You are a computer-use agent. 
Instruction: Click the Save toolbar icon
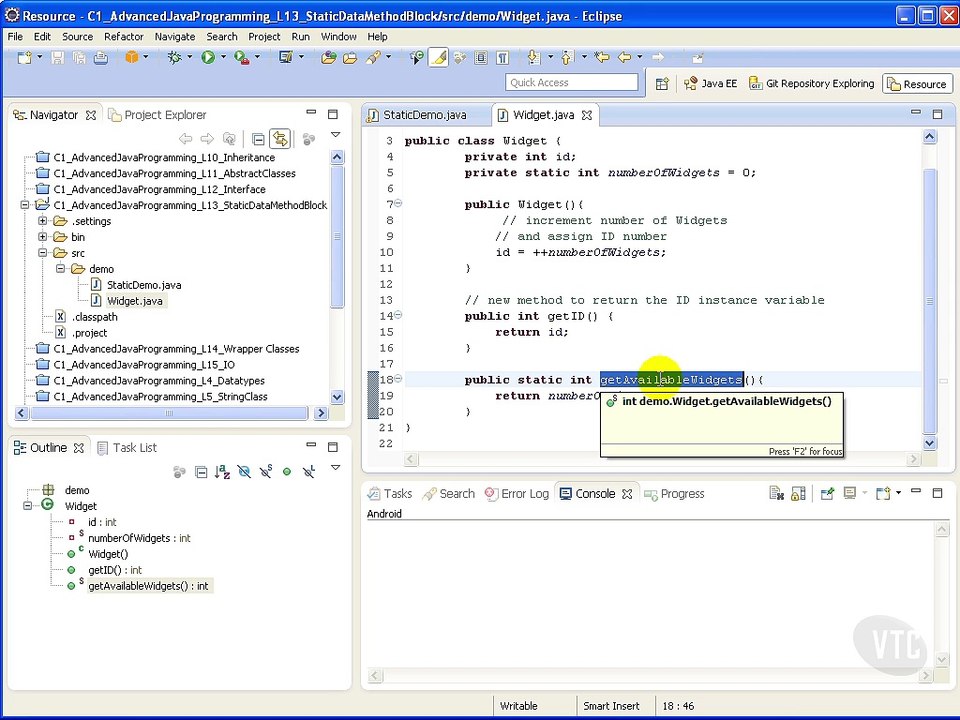click(x=58, y=58)
